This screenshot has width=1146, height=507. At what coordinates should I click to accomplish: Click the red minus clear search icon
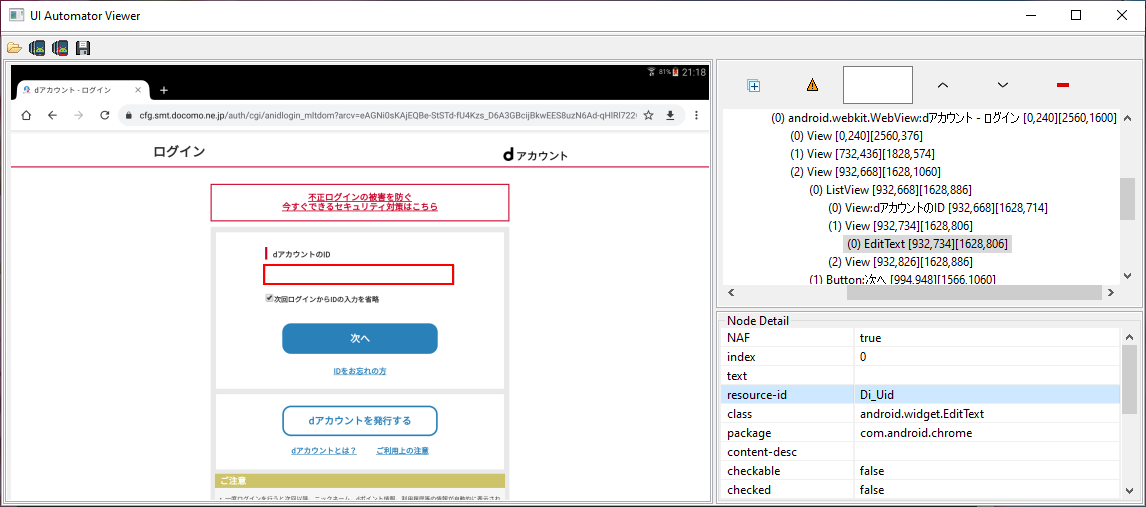point(1063,85)
